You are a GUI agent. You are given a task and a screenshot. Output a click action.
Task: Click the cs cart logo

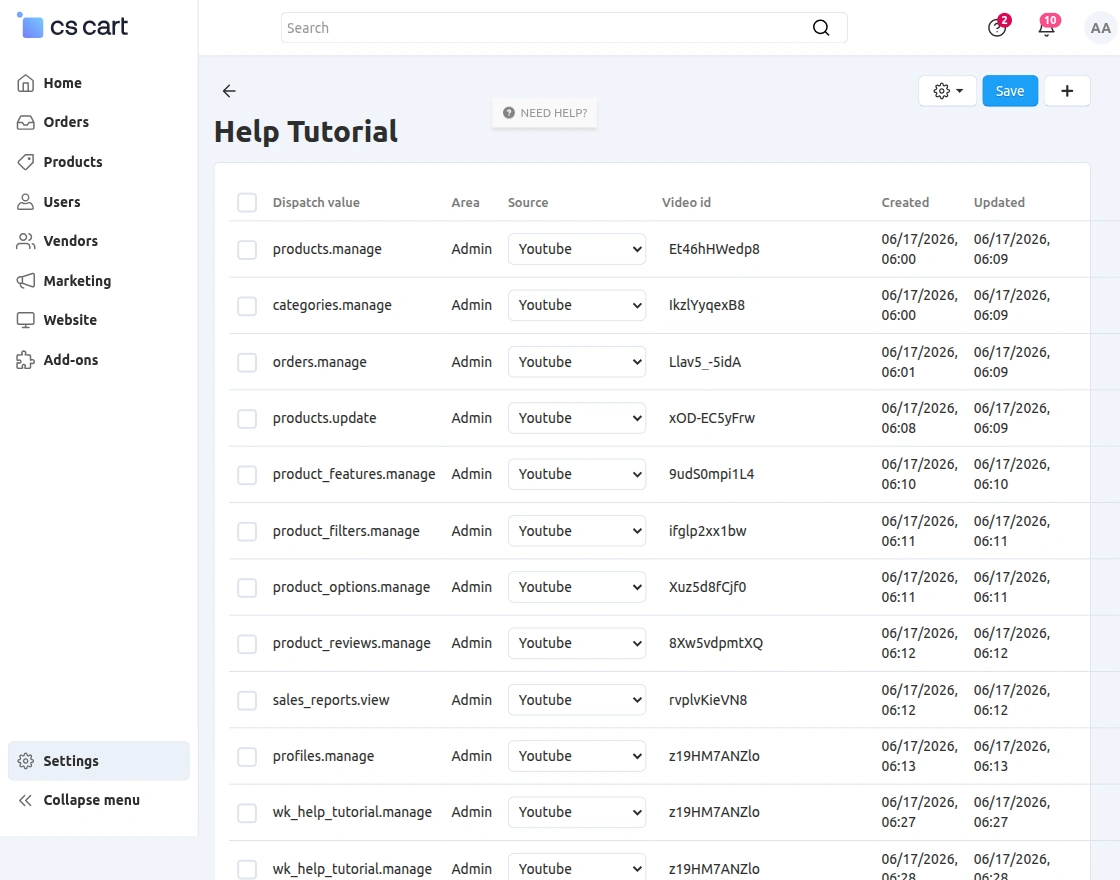coord(72,26)
